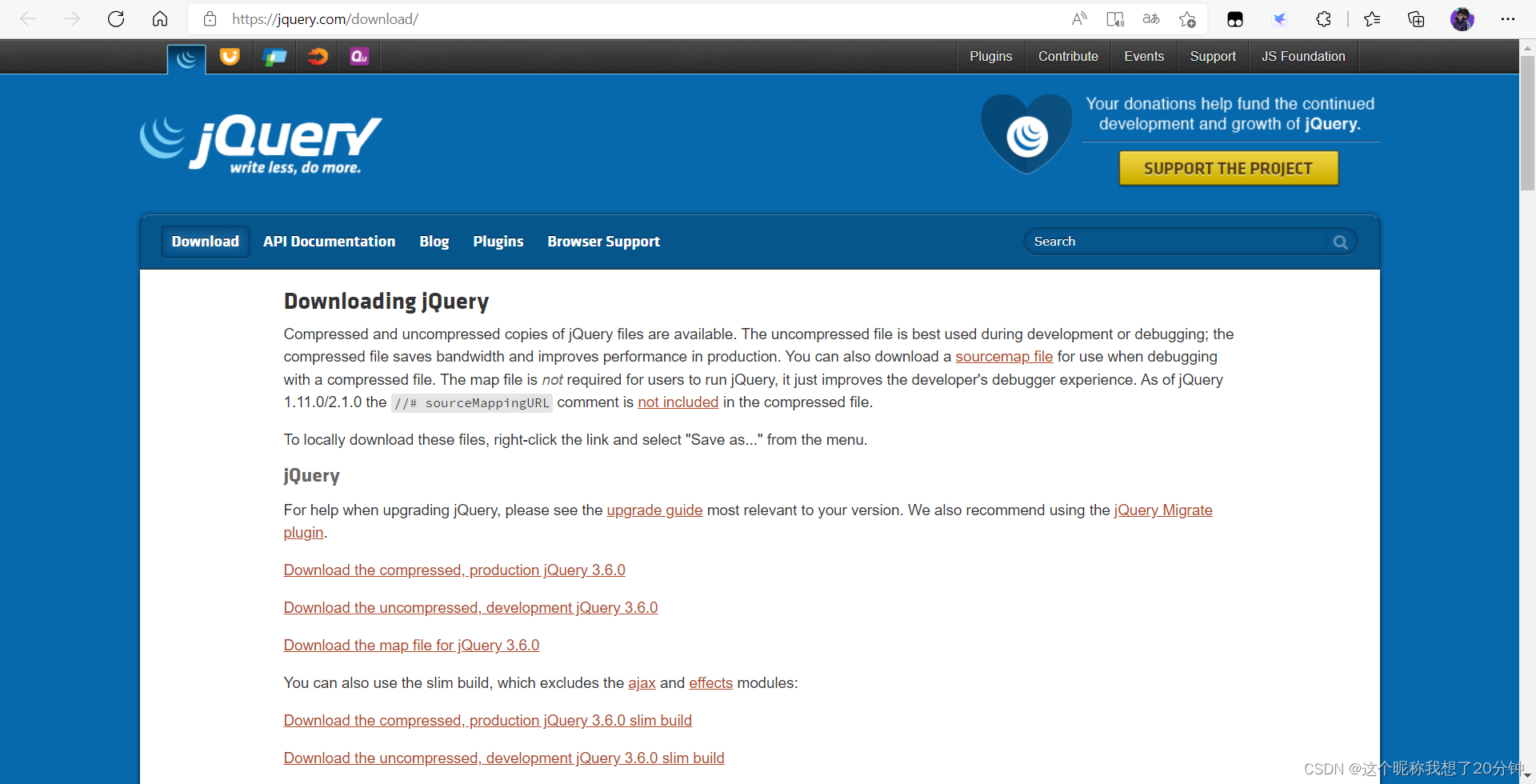The width and height of the screenshot is (1536, 784).
Task: Open the QUnit icon in top bar
Action: point(359,56)
